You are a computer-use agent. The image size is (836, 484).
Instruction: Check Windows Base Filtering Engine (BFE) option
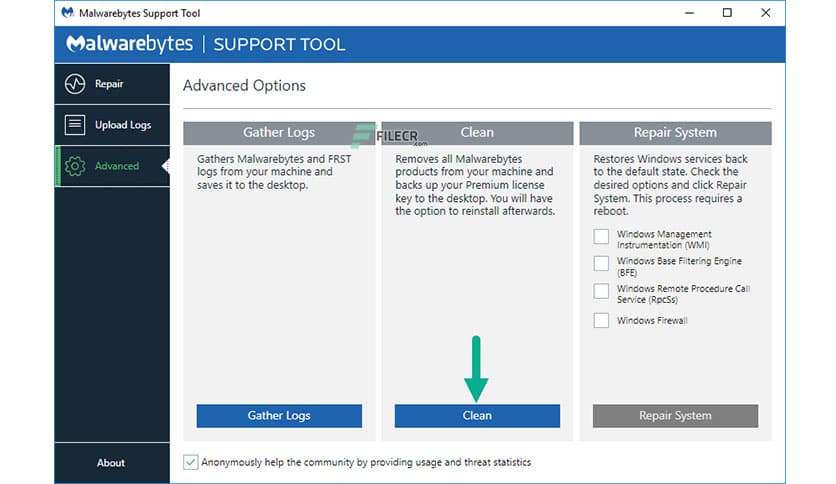pos(601,263)
